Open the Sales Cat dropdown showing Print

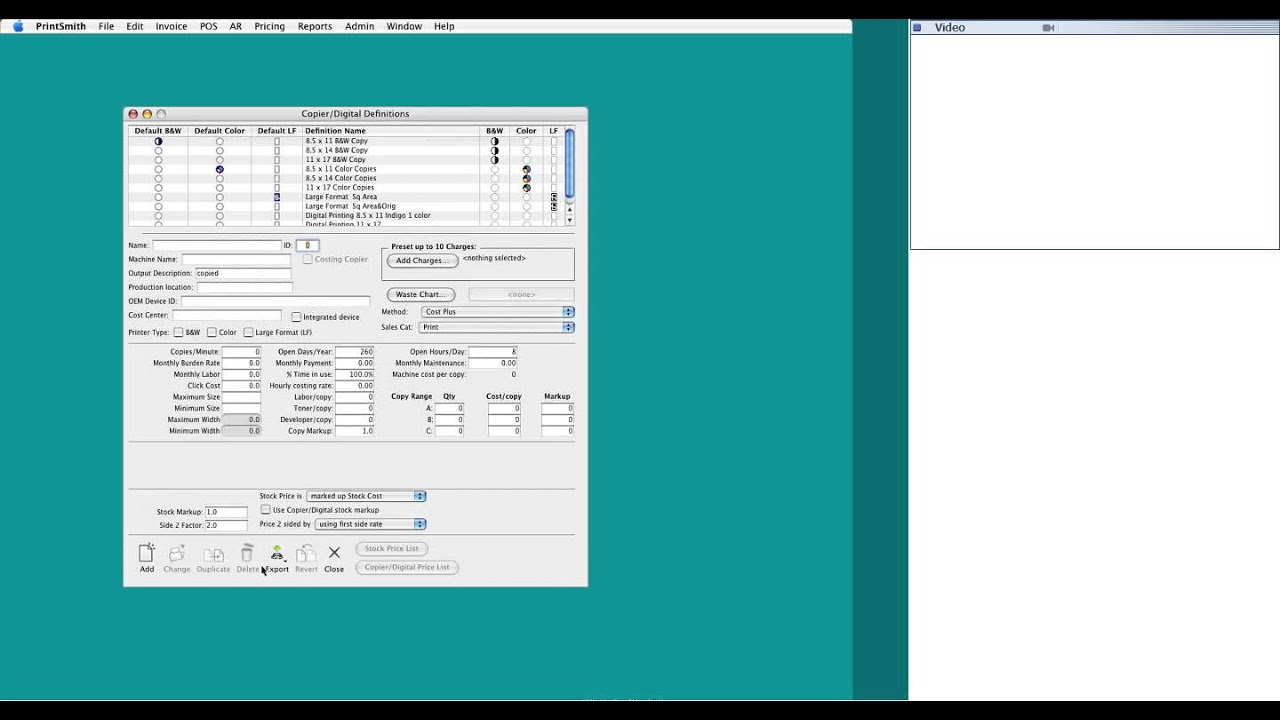(x=497, y=327)
